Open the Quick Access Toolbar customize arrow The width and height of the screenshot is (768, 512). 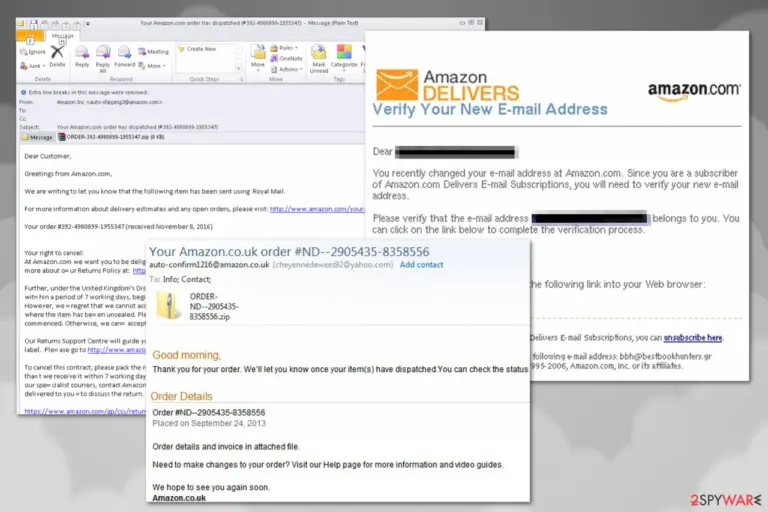click(88, 24)
